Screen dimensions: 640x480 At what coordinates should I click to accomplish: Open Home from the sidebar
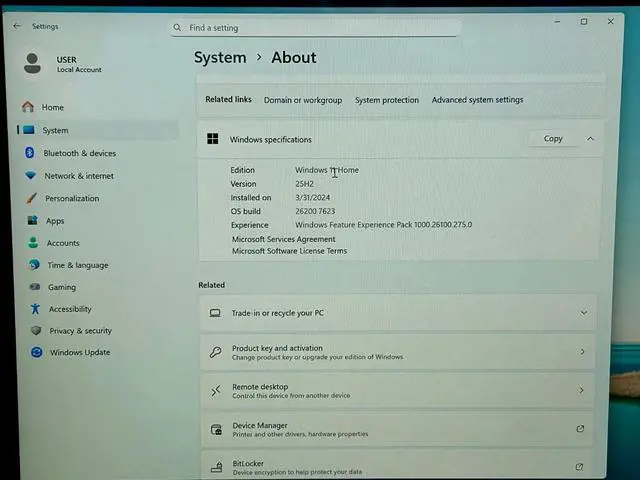pos(52,107)
